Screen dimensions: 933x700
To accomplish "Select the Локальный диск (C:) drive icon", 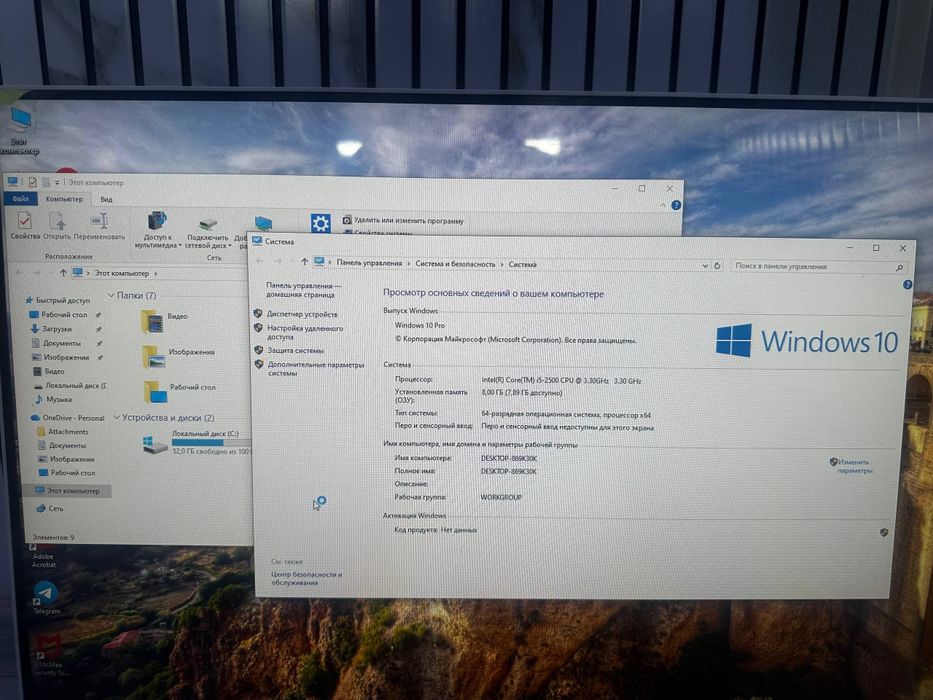I will click(x=155, y=445).
